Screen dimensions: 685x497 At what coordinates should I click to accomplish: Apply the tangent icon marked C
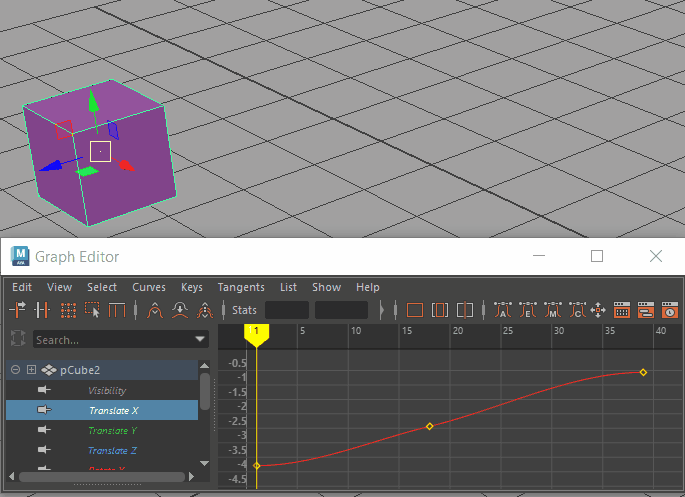578,310
